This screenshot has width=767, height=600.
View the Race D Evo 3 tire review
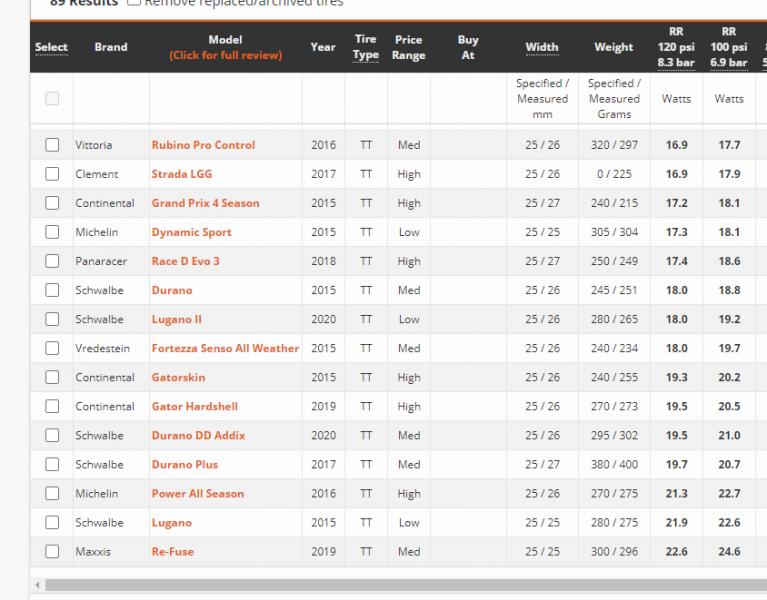click(185, 261)
